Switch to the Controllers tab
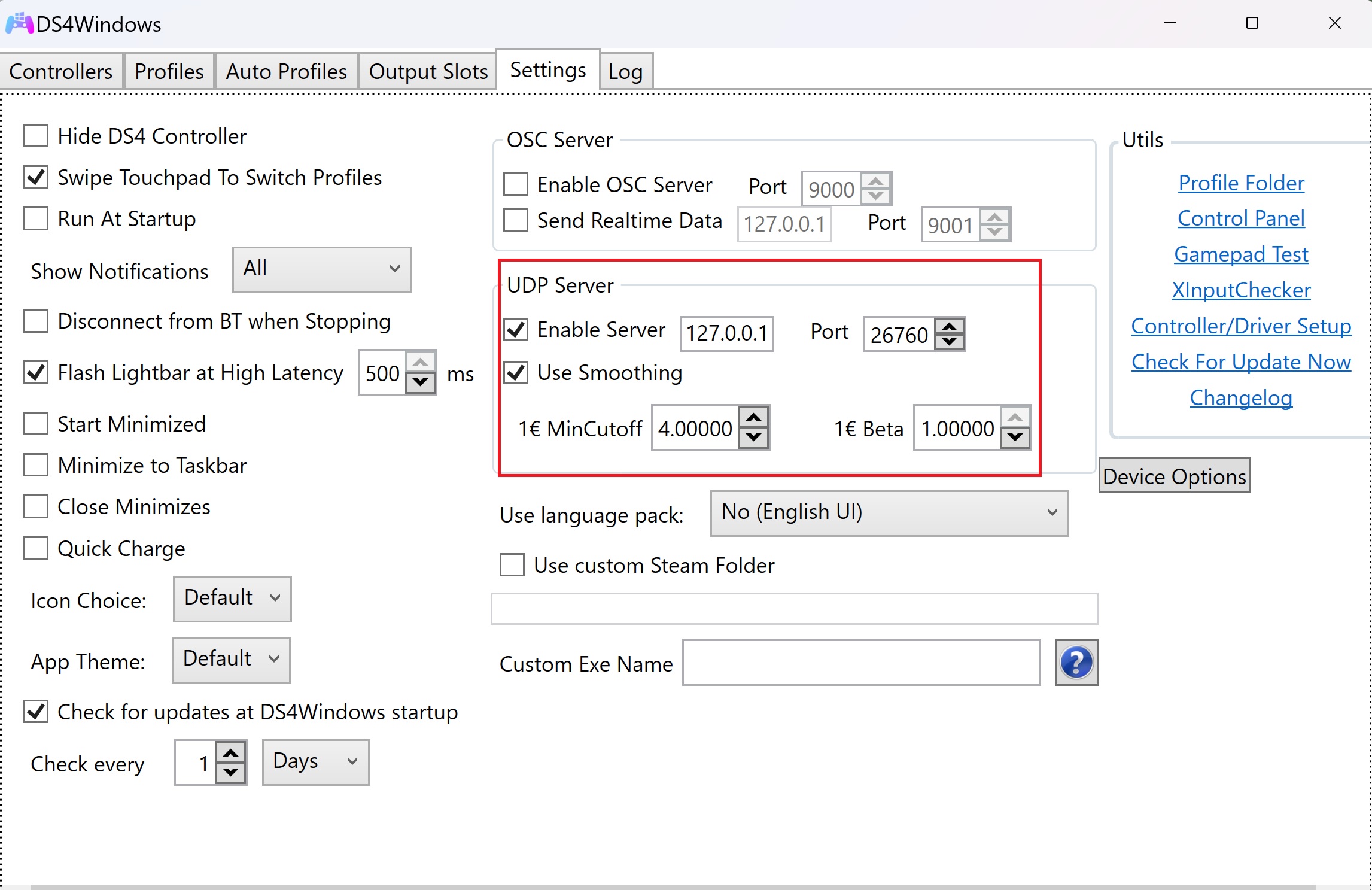 click(61, 71)
